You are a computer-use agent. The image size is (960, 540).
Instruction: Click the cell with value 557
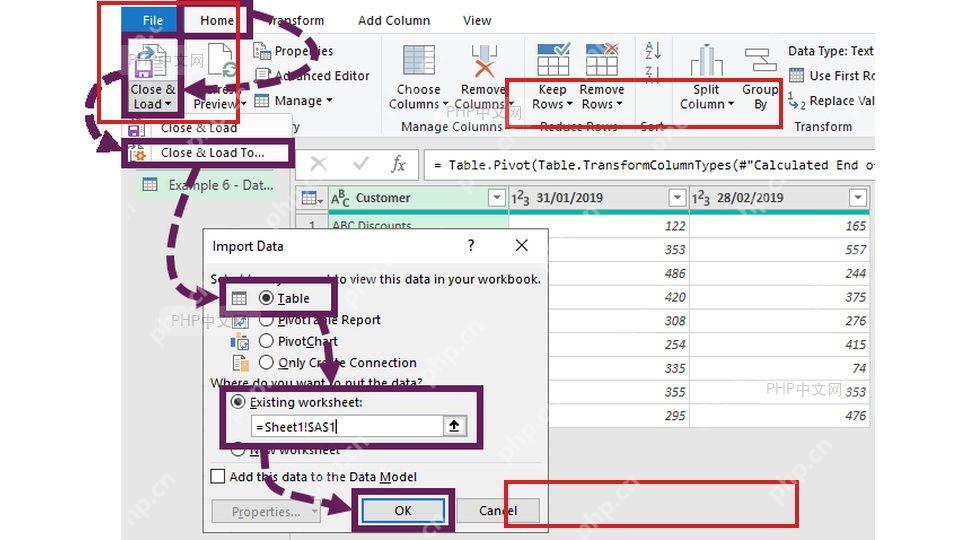[779, 250]
